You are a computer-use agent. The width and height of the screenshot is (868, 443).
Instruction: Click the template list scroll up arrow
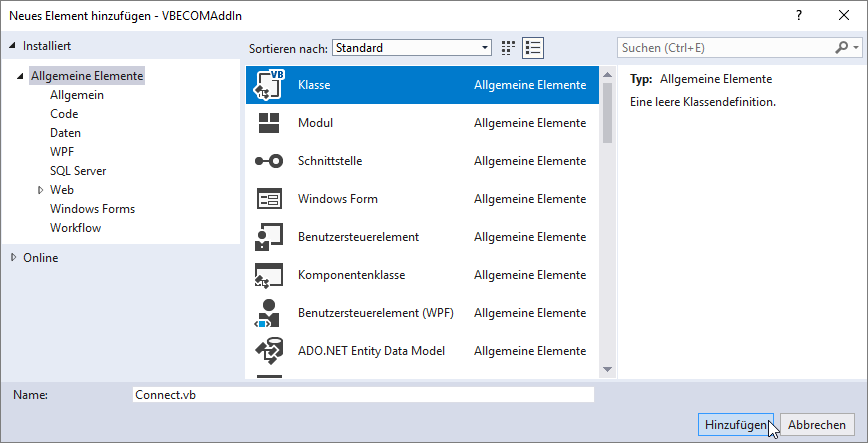click(607, 75)
